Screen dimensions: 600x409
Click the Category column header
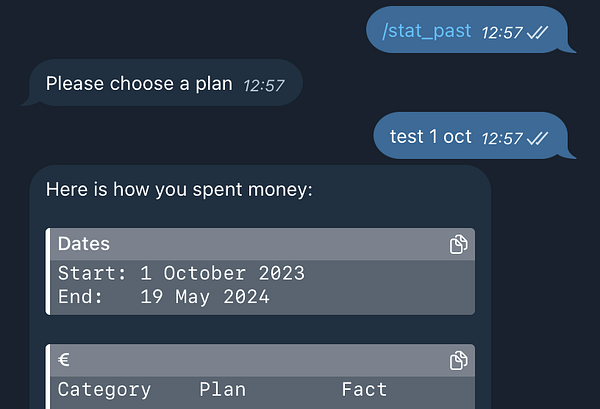coord(104,390)
